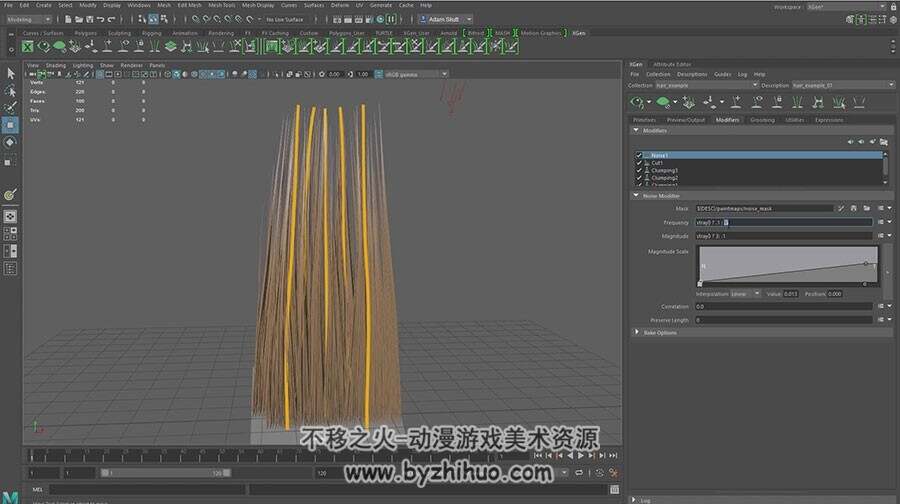Switch to the Primitives tab
The image size is (900, 504).
click(x=644, y=120)
